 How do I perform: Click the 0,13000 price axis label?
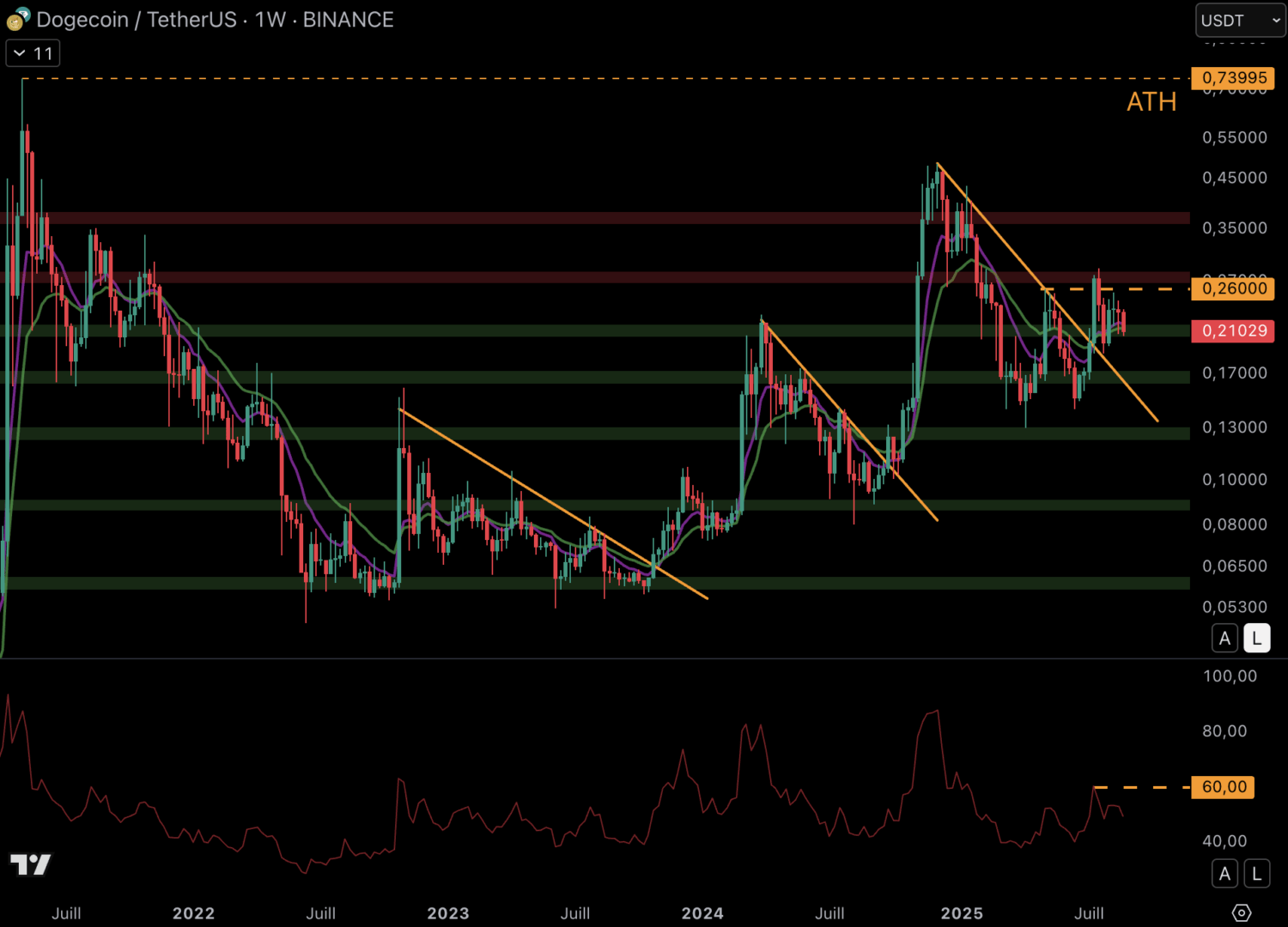1235,427
